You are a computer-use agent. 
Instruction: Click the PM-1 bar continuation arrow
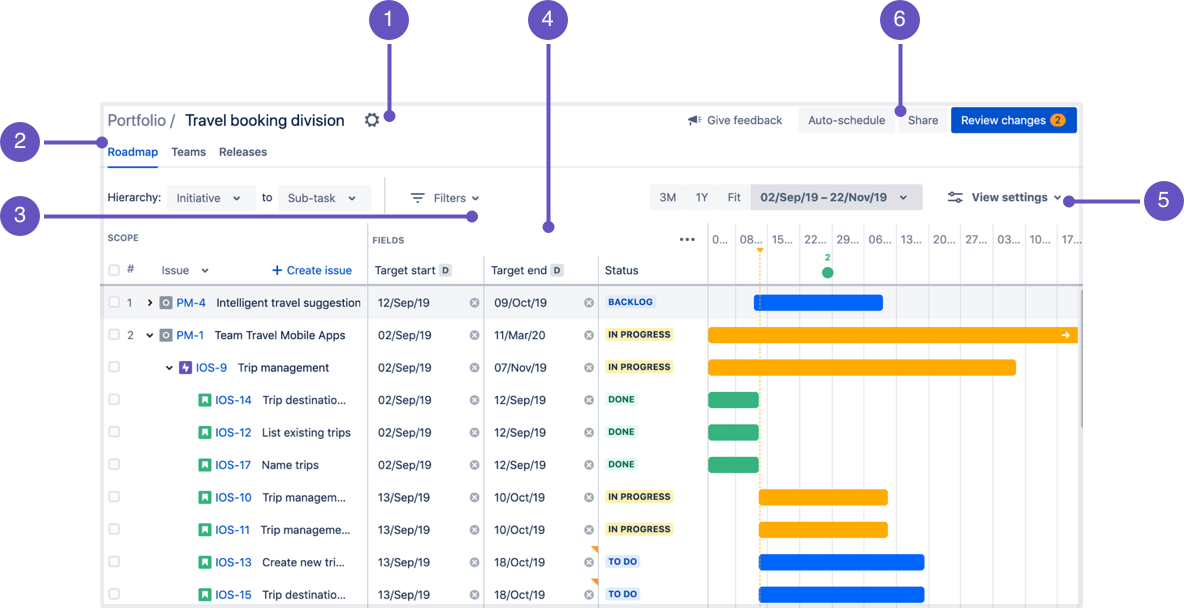(x=1065, y=335)
